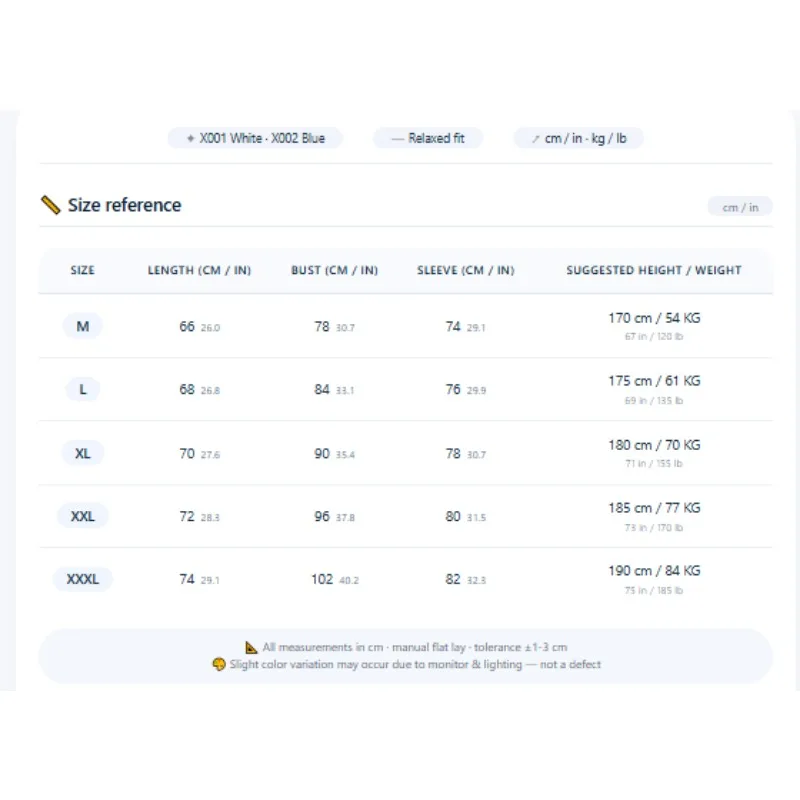Click the BUST (CM / IN) column header
Screen dimensions: 800x800
(335, 270)
